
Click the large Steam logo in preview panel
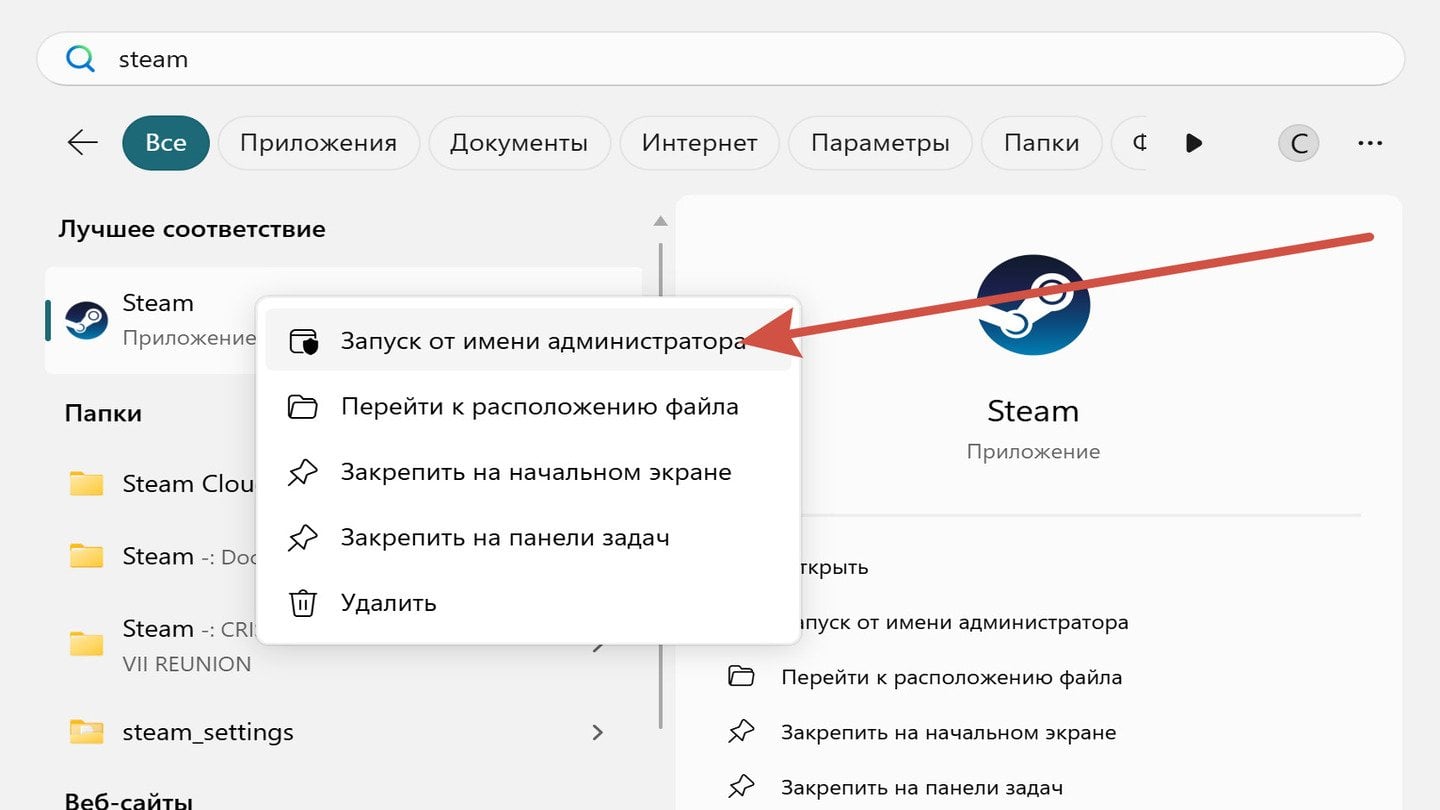pos(1033,303)
